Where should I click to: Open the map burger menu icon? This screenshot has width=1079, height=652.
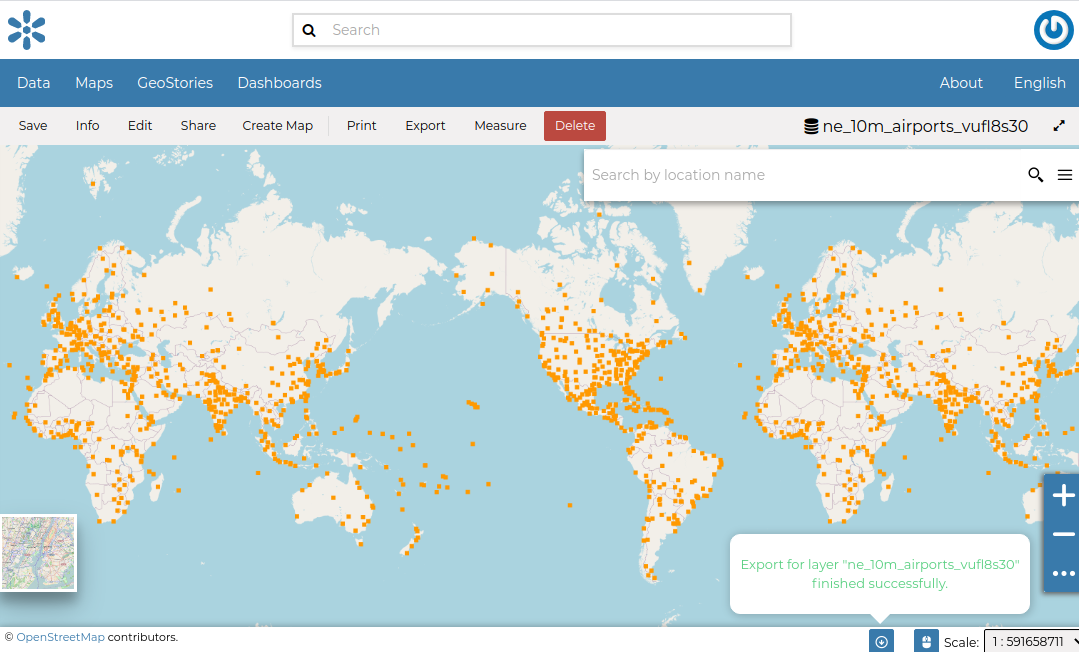coord(1065,175)
